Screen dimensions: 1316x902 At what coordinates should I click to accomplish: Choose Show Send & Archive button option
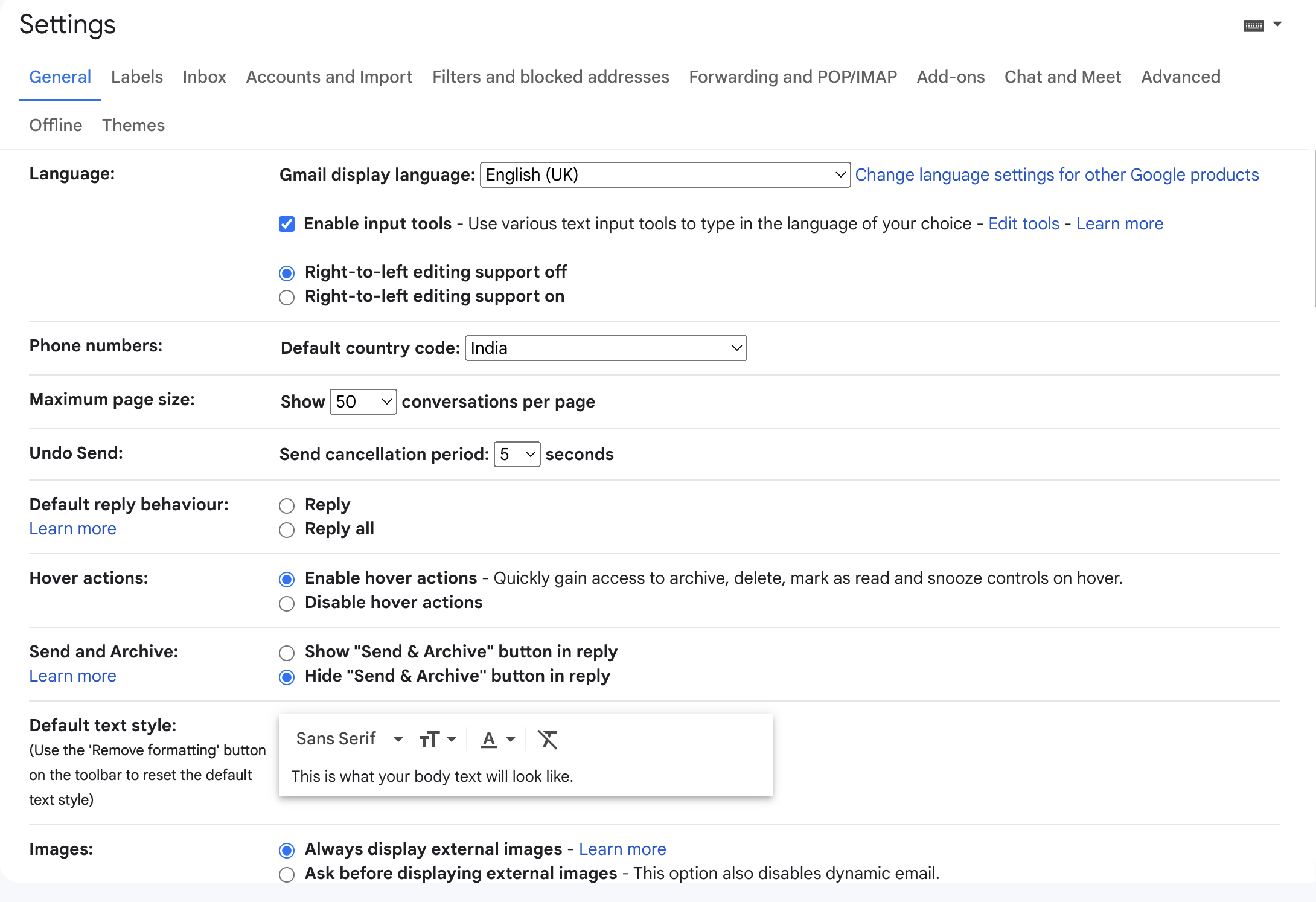coord(287,653)
